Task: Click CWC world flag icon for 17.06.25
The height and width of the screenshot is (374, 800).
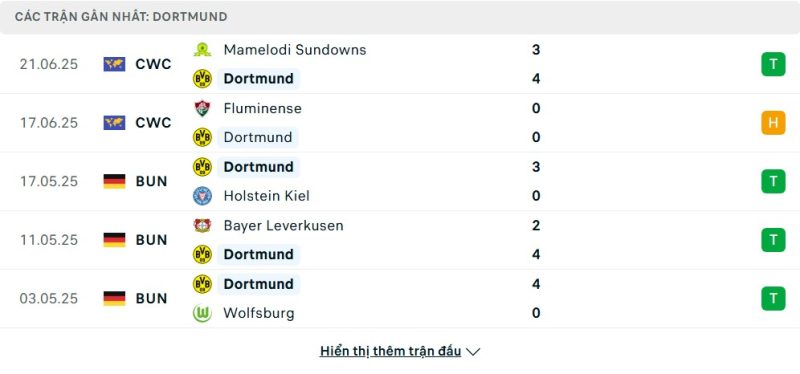Action: click(x=114, y=122)
